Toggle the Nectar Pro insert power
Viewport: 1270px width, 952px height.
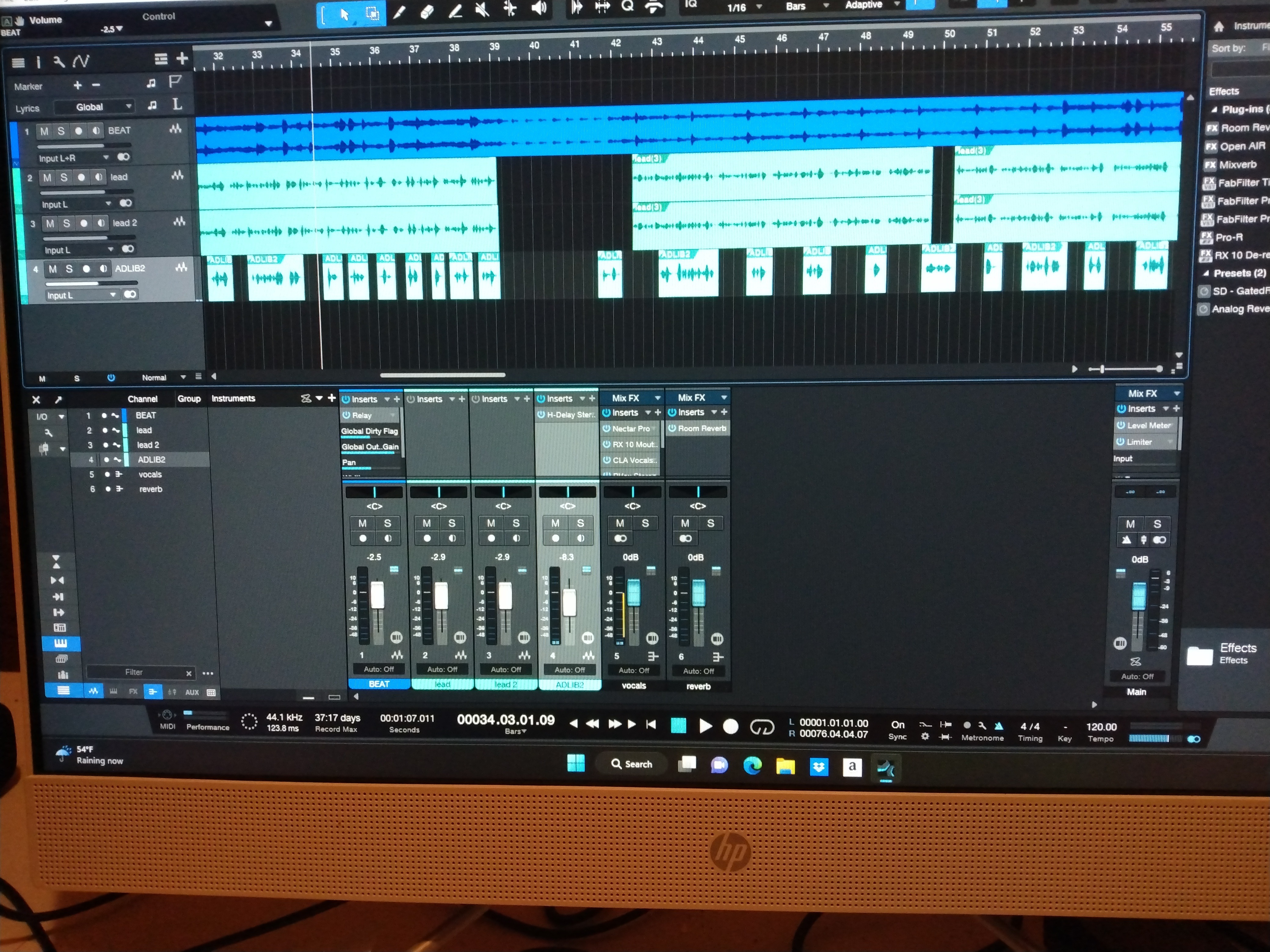(x=607, y=429)
